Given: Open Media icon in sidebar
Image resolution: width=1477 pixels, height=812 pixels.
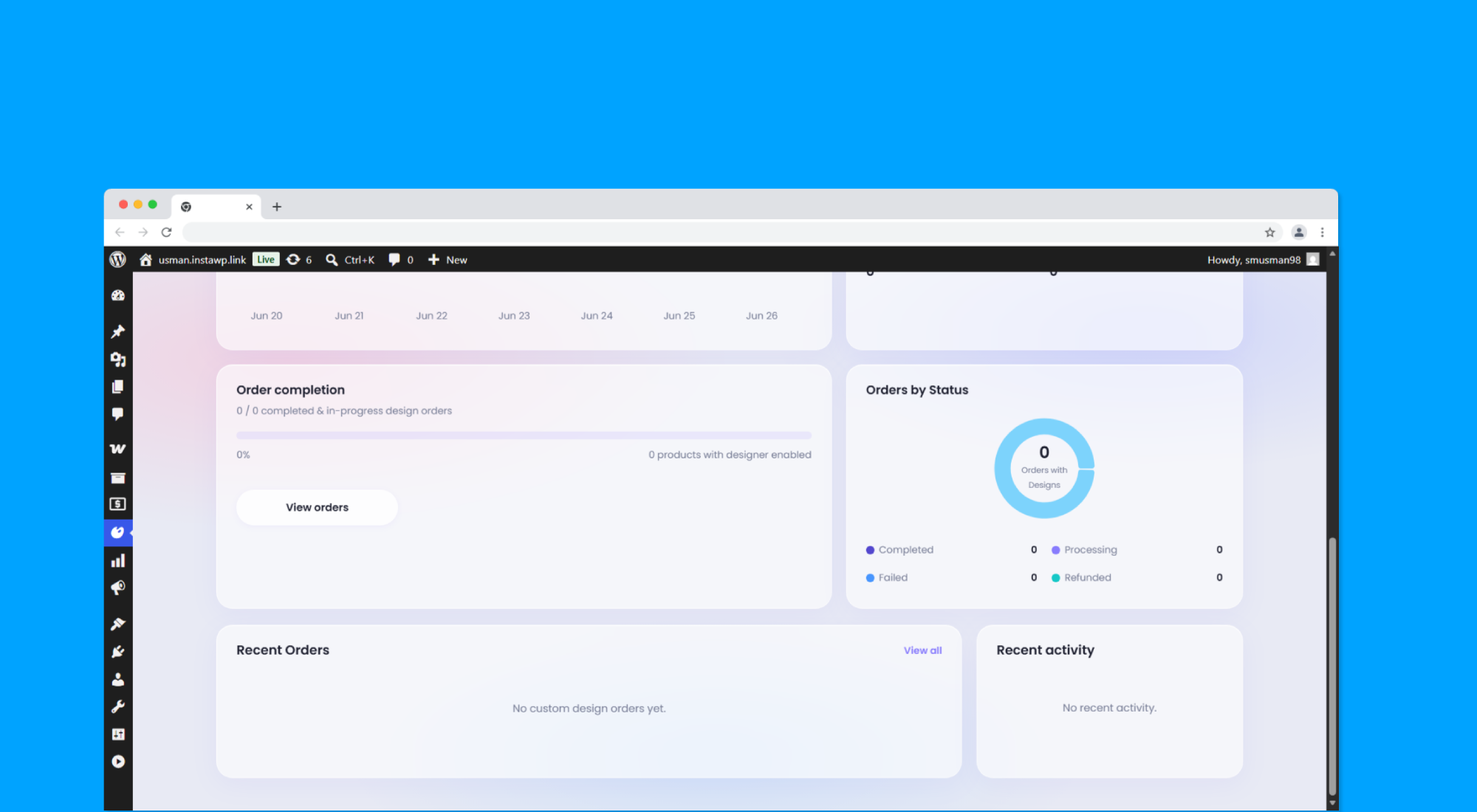Looking at the screenshot, I should pos(118,359).
